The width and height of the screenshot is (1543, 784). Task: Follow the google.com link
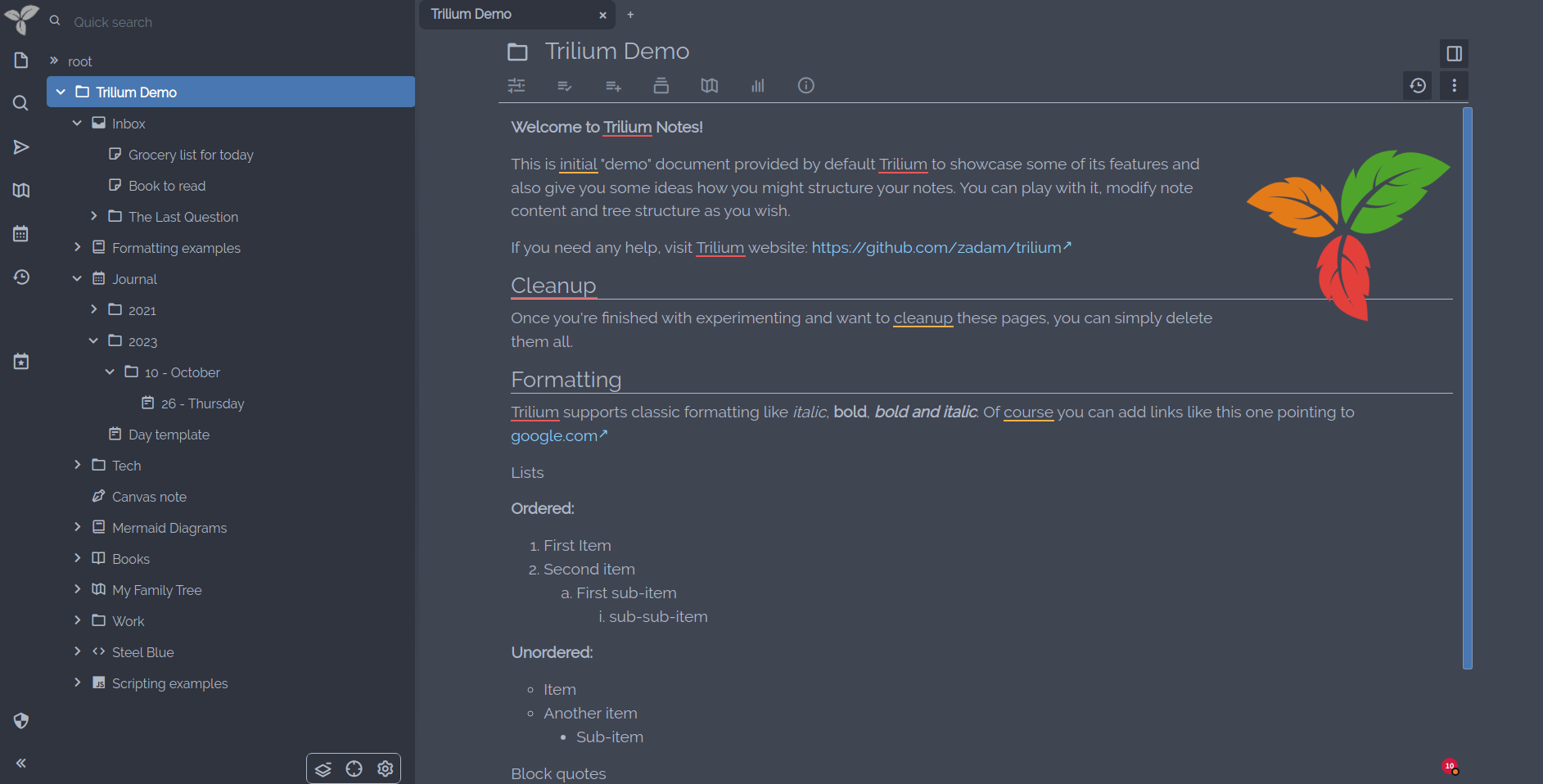coord(559,435)
